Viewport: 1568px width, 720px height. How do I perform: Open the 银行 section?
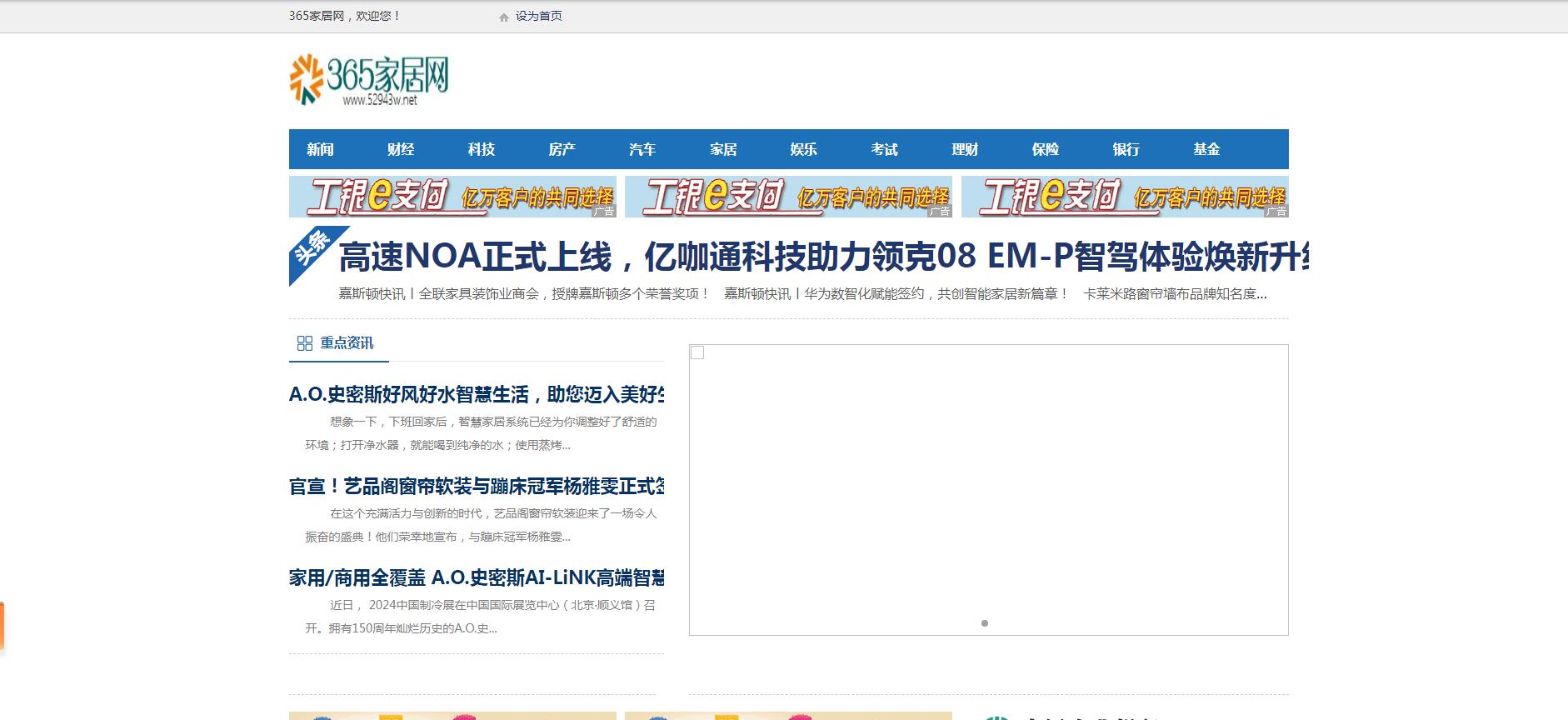1126,149
